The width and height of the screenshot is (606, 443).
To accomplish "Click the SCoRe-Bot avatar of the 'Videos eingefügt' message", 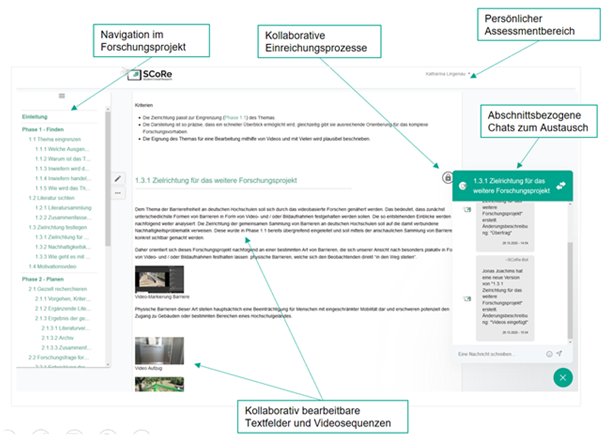I will click(467, 298).
